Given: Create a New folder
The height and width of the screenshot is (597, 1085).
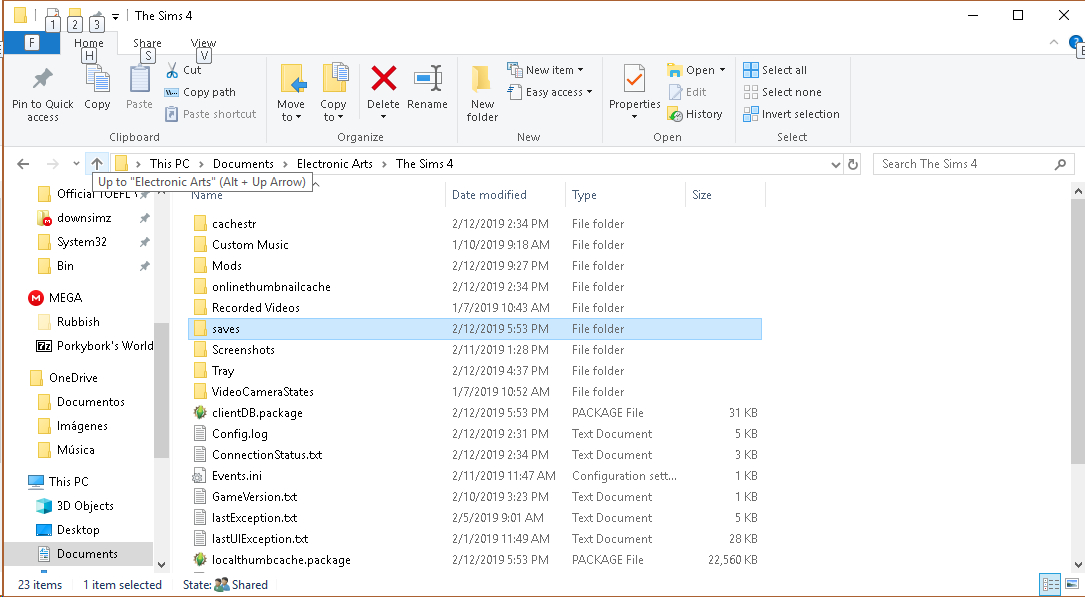Looking at the screenshot, I should (x=482, y=93).
